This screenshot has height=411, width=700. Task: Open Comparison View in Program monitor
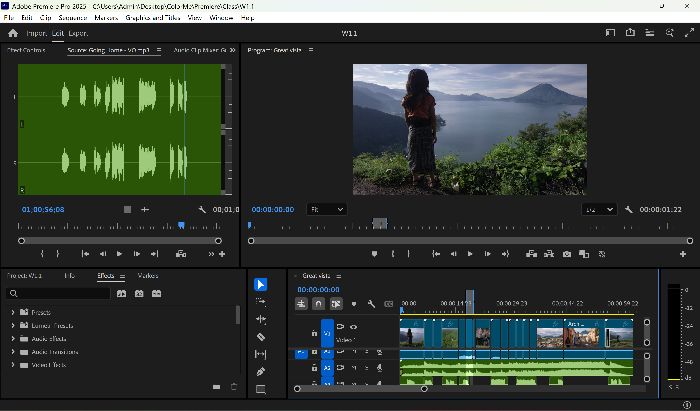point(584,254)
